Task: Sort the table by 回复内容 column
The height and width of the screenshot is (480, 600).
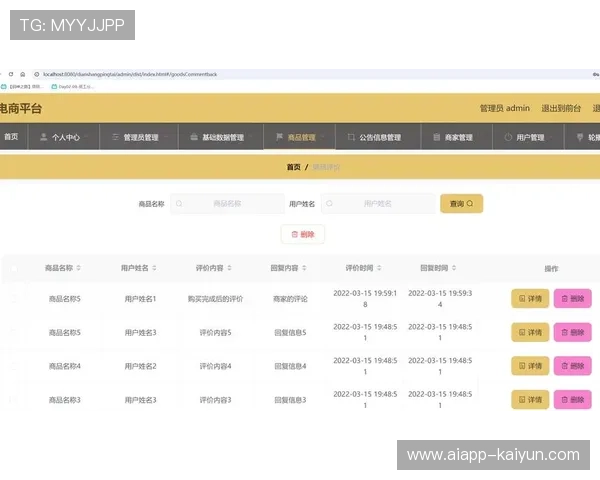Action: point(304,268)
